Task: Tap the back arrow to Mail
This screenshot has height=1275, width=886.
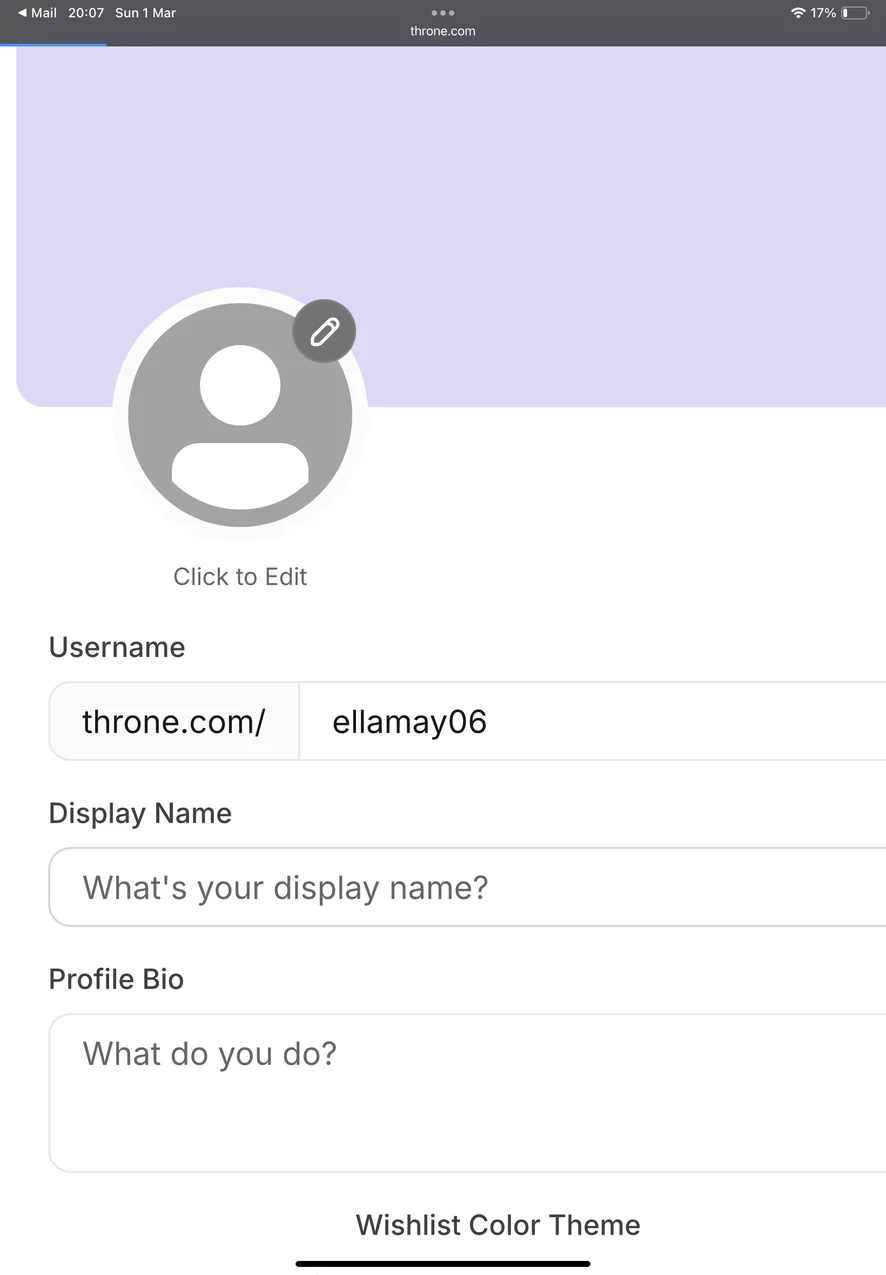Action: (23, 13)
